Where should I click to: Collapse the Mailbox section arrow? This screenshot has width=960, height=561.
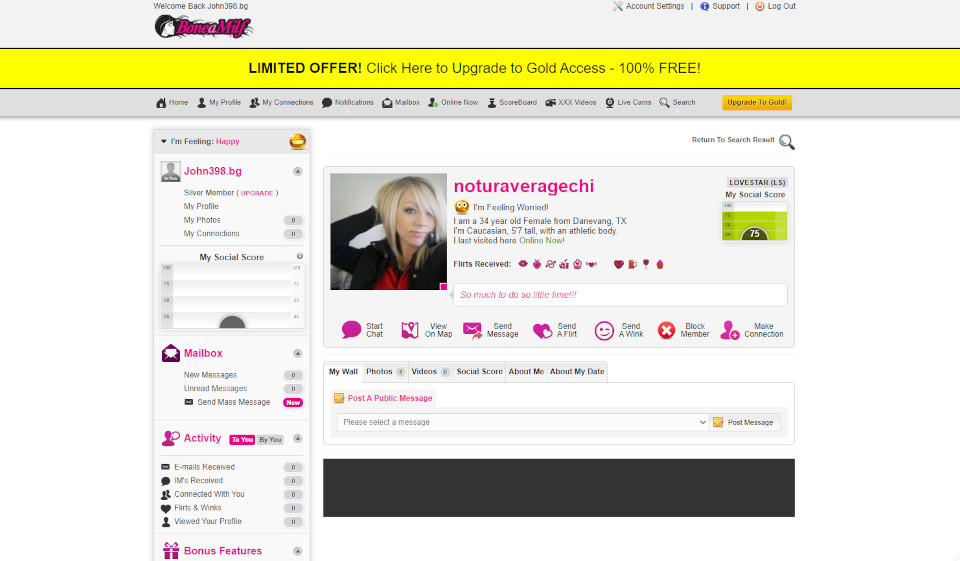pos(297,353)
